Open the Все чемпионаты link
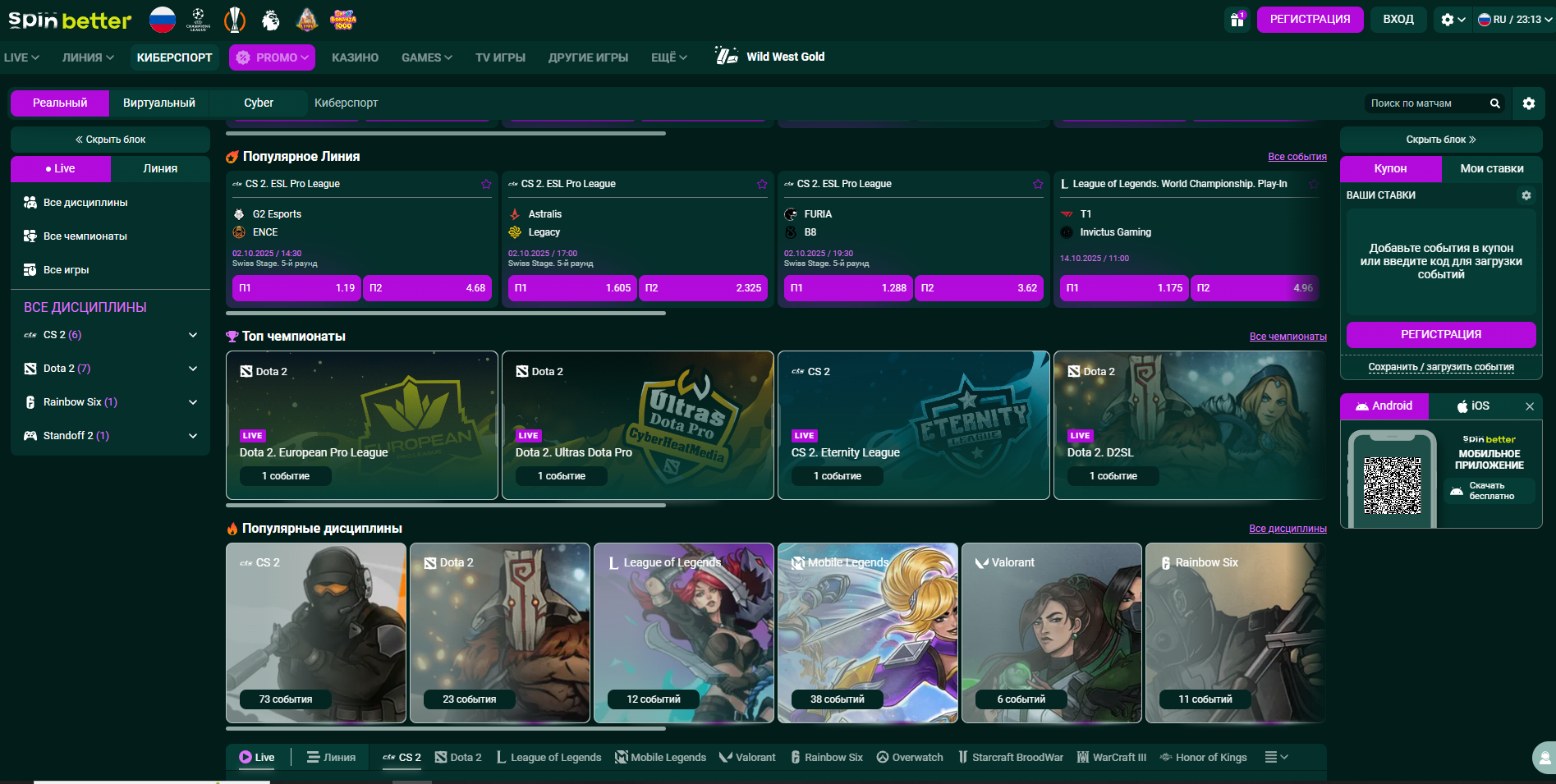 pyautogui.click(x=1287, y=337)
